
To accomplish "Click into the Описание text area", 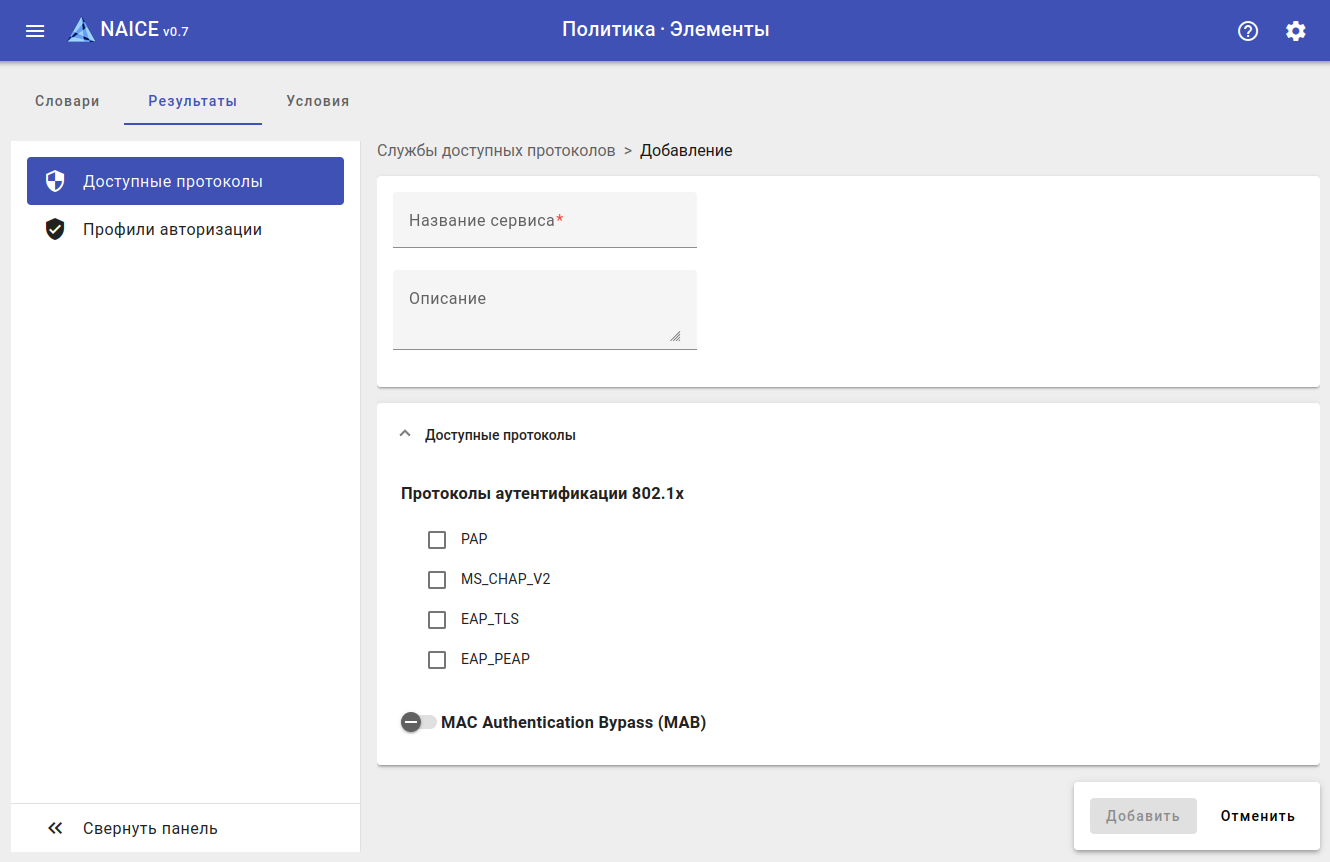I will click(544, 310).
